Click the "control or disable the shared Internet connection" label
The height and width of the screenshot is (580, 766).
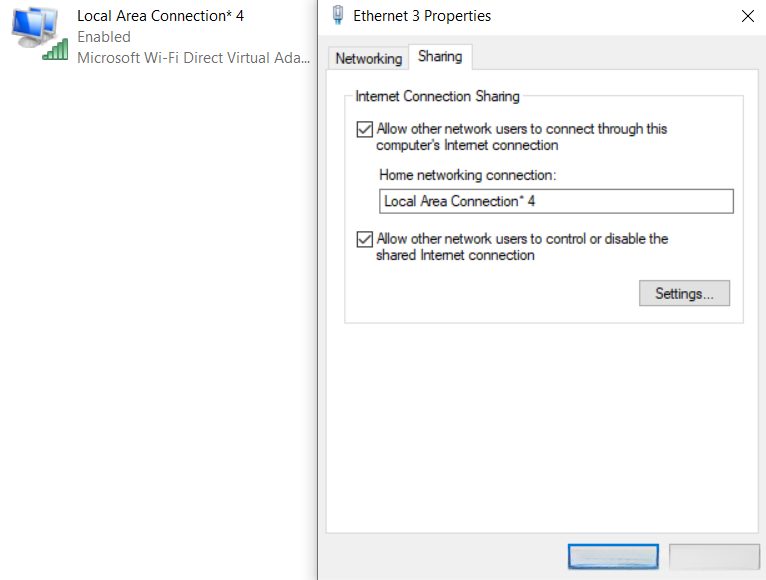(521, 247)
